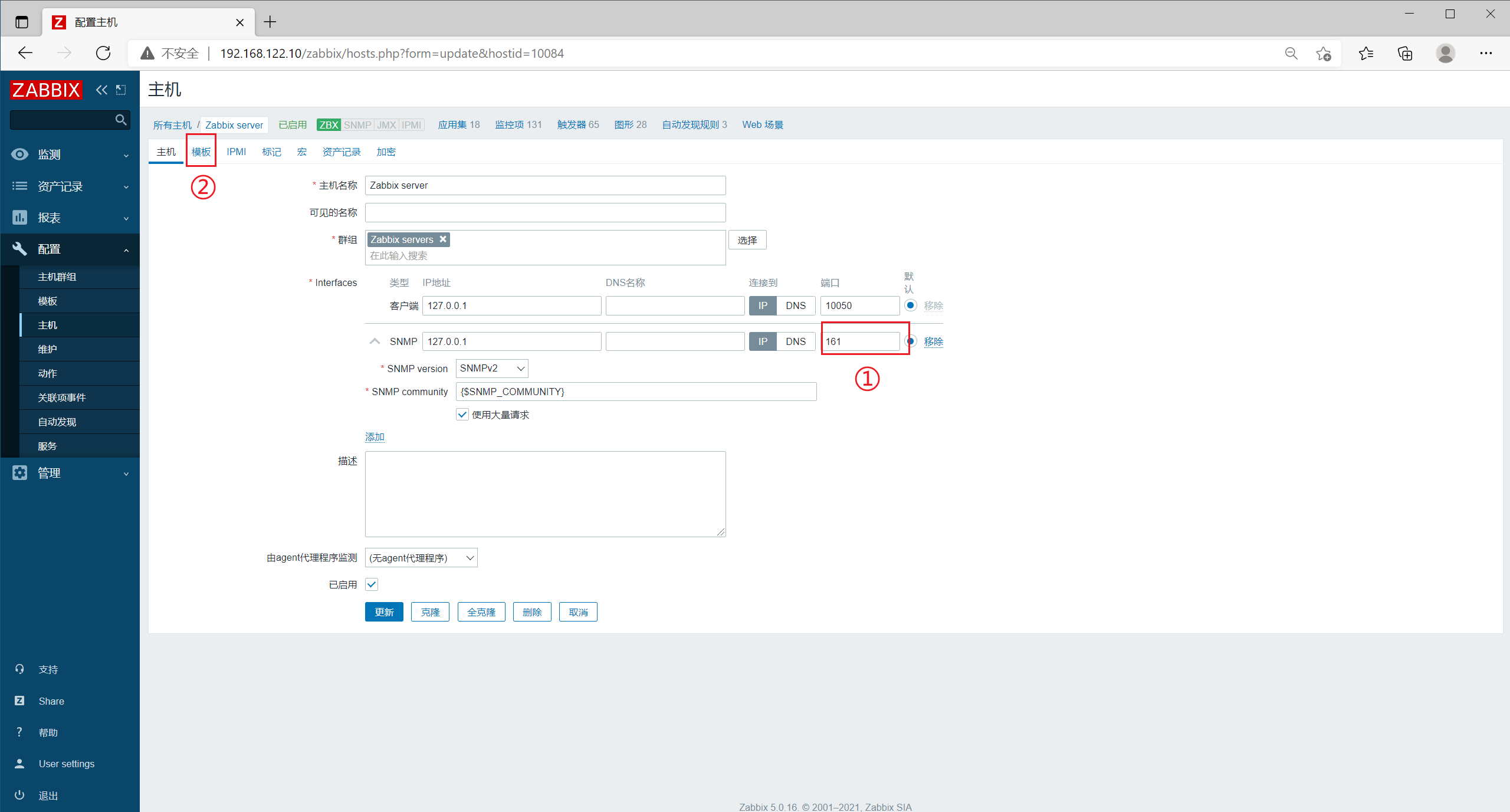This screenshot has width=1510, height=812.
Task: Remove Zabbix servers group tag
Action: click(x=443, y=239)
